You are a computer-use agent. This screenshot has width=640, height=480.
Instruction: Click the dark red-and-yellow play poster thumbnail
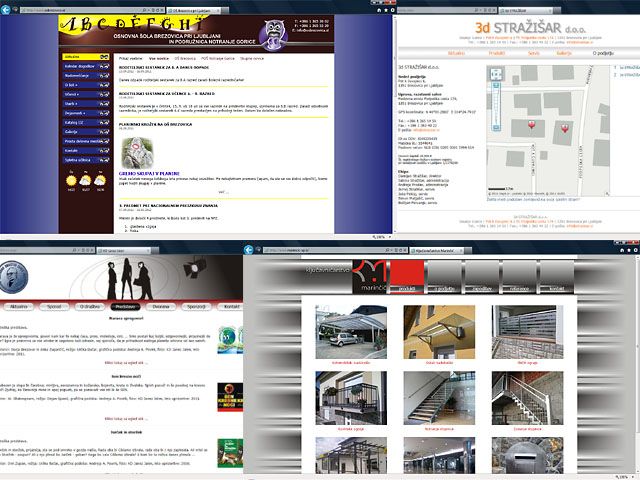pyautogui.click(x=230, y=397)
